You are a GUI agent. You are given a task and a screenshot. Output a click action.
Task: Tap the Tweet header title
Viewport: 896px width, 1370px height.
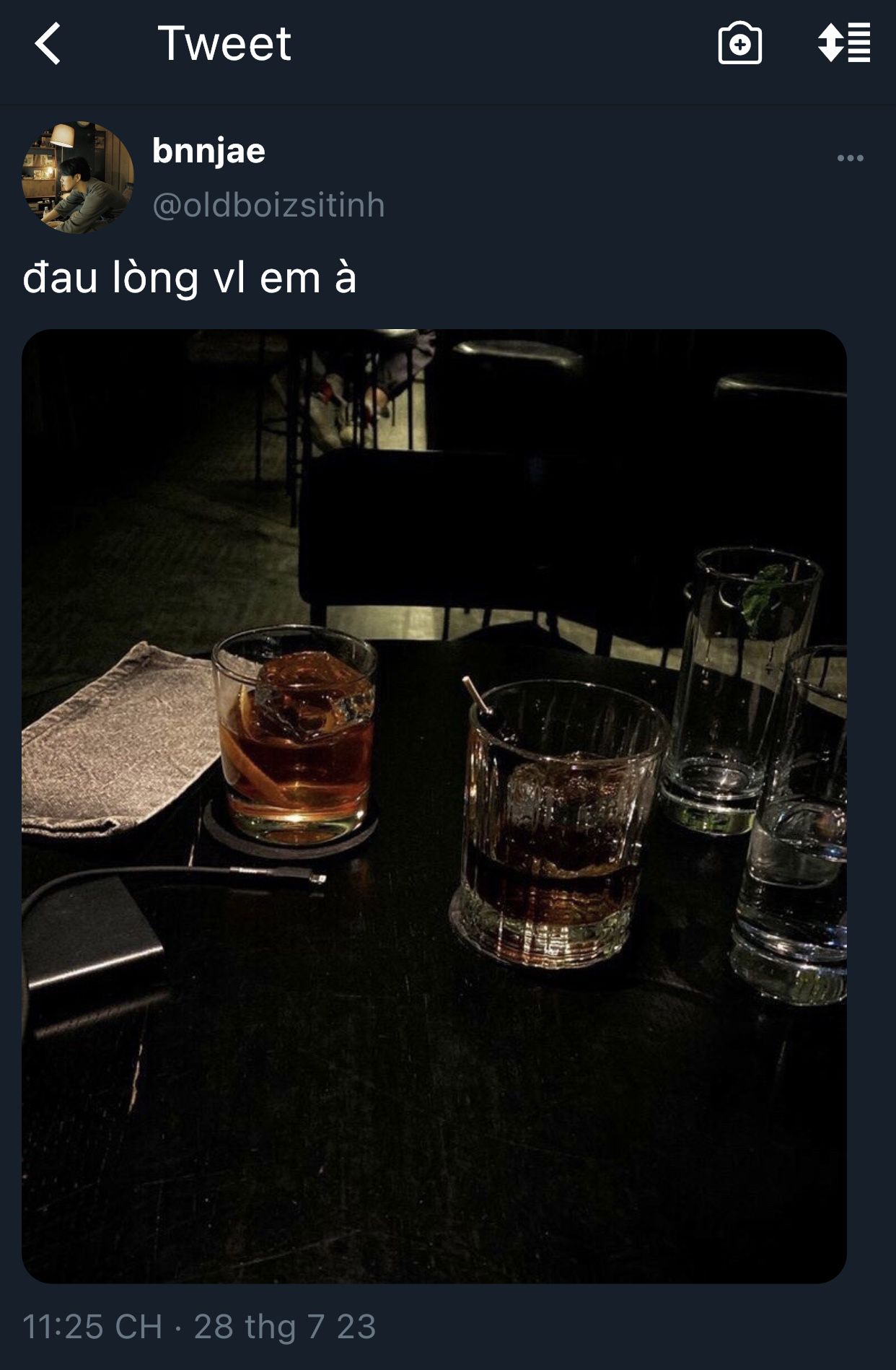click(x=224, y=43)
